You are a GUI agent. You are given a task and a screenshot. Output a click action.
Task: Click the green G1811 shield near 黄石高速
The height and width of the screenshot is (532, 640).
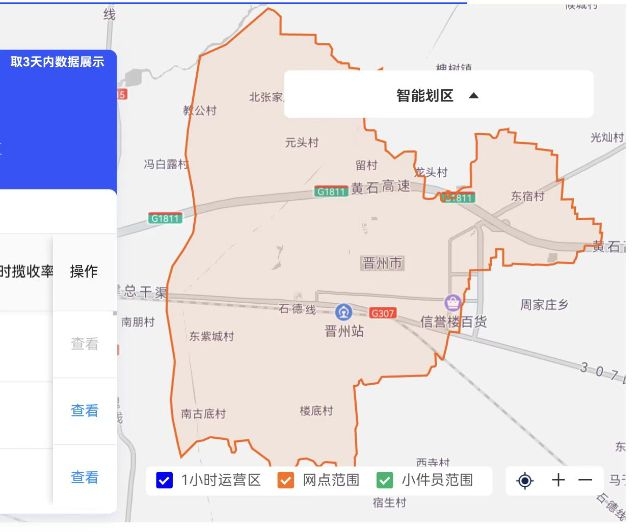(330, 191)
